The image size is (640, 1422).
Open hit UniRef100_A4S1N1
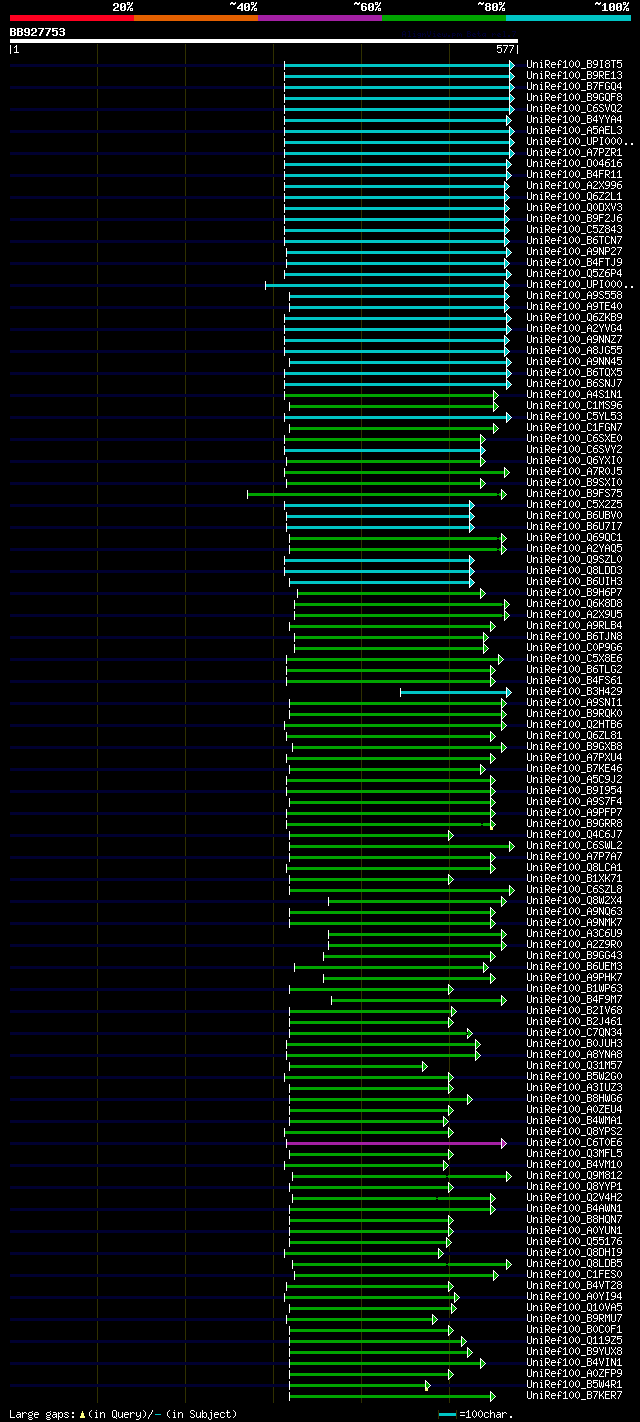point(574,394)
